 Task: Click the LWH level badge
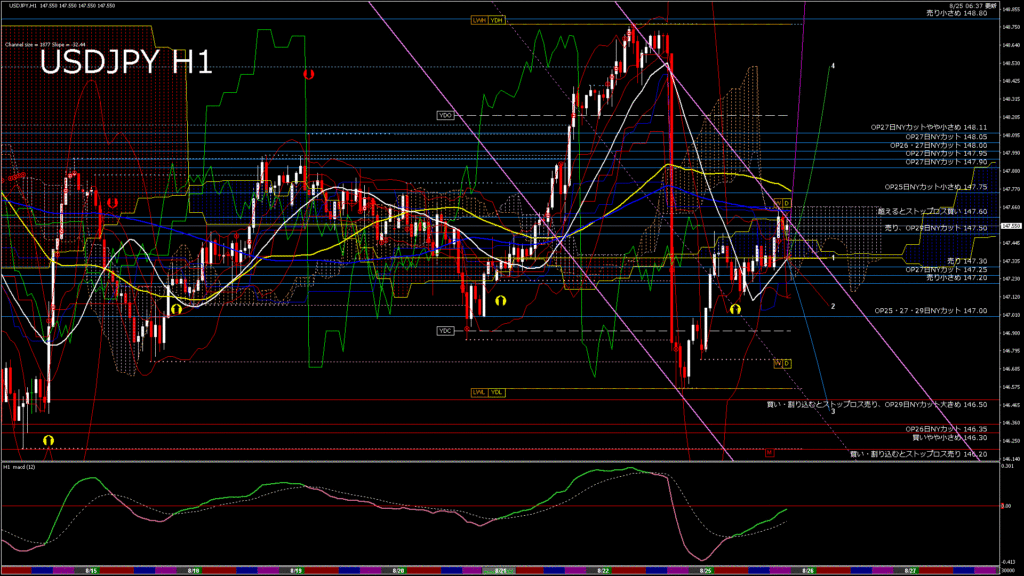[x=479, y=20]
